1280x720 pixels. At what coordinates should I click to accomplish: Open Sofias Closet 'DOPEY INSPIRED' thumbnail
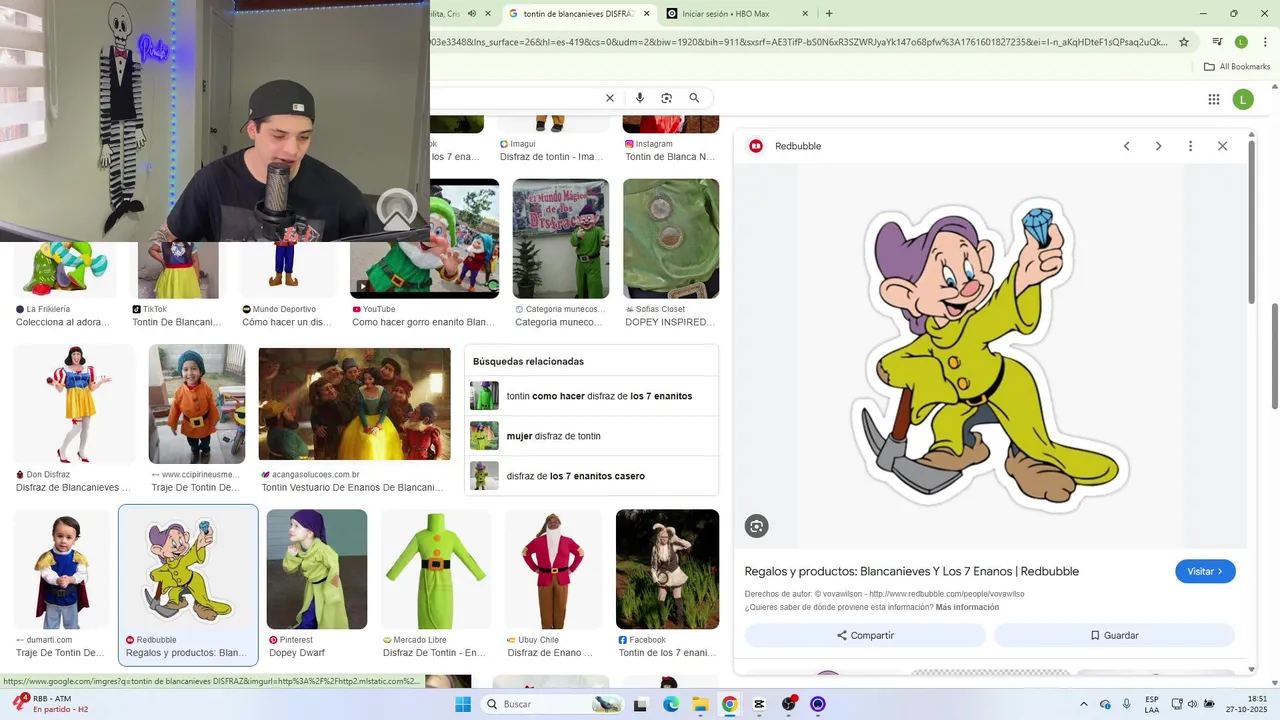point(671,239)
